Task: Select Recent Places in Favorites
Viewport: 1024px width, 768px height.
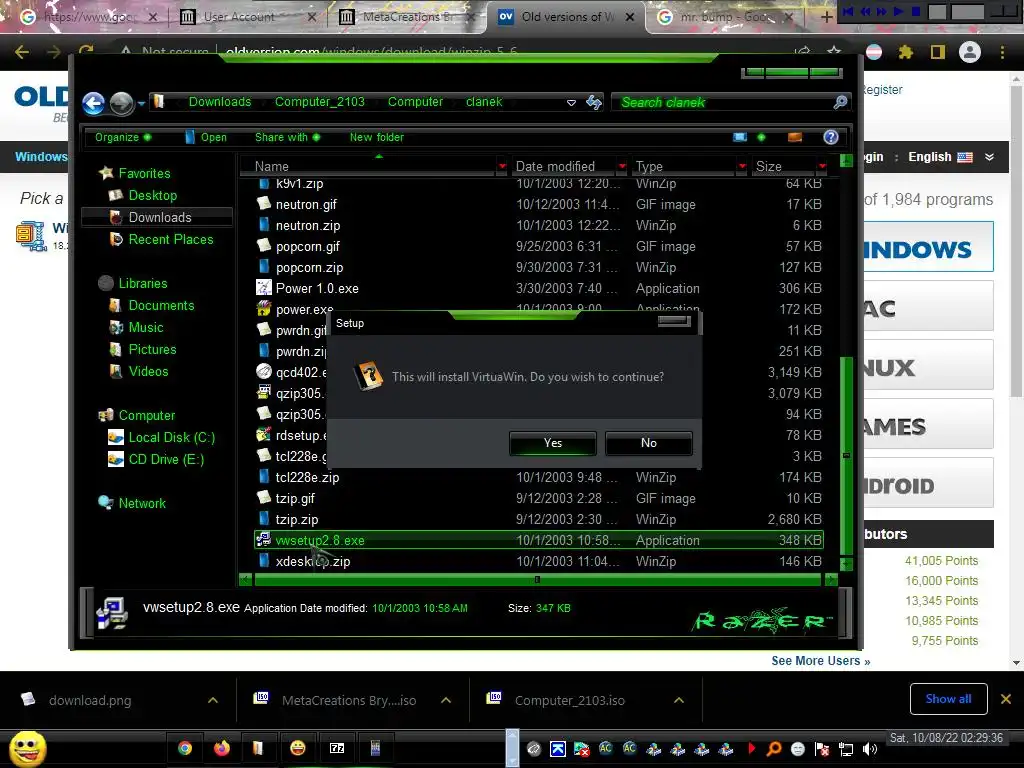Action: click(x=170, y=240)
